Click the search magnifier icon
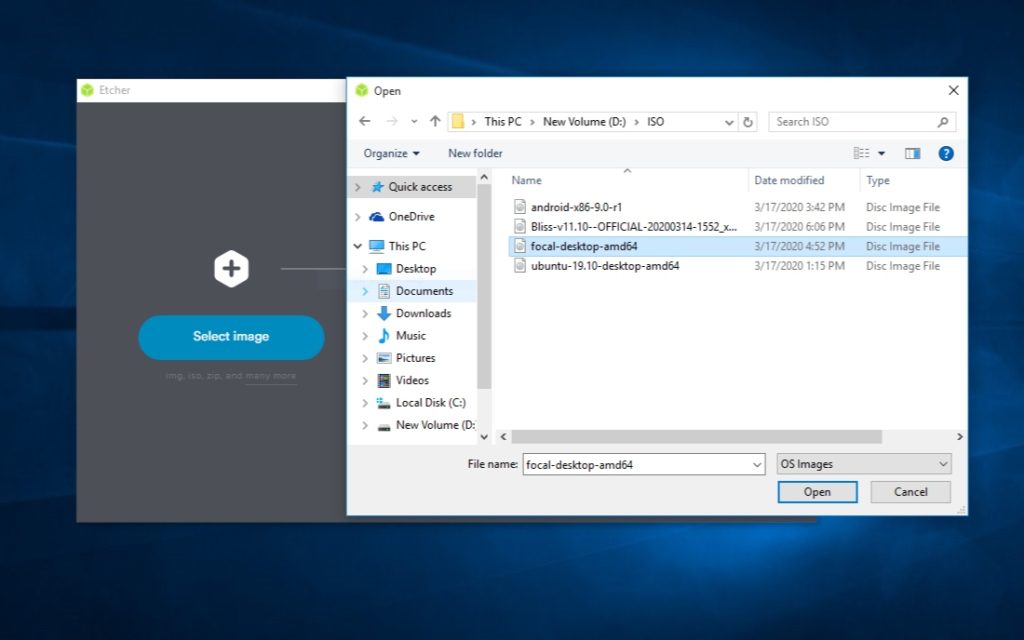 (942, 122)
